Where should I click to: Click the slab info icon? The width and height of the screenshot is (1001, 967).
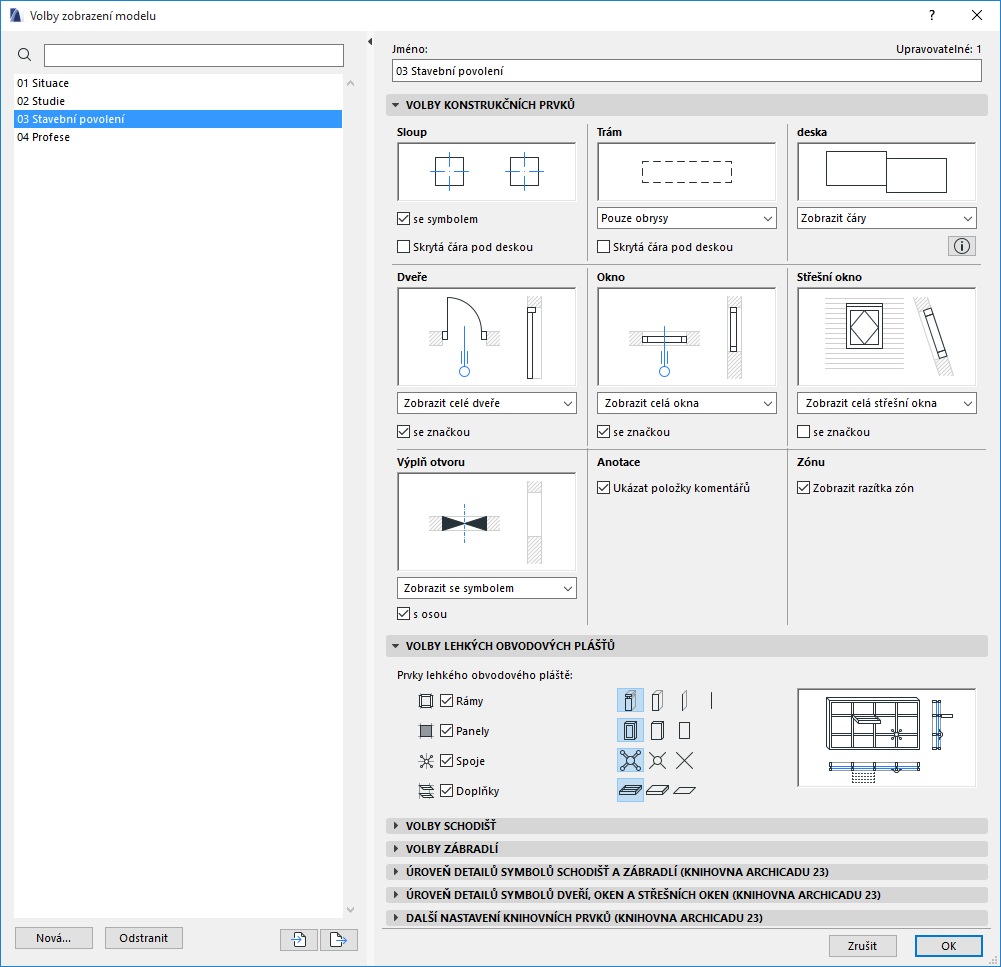pos(961,245)
